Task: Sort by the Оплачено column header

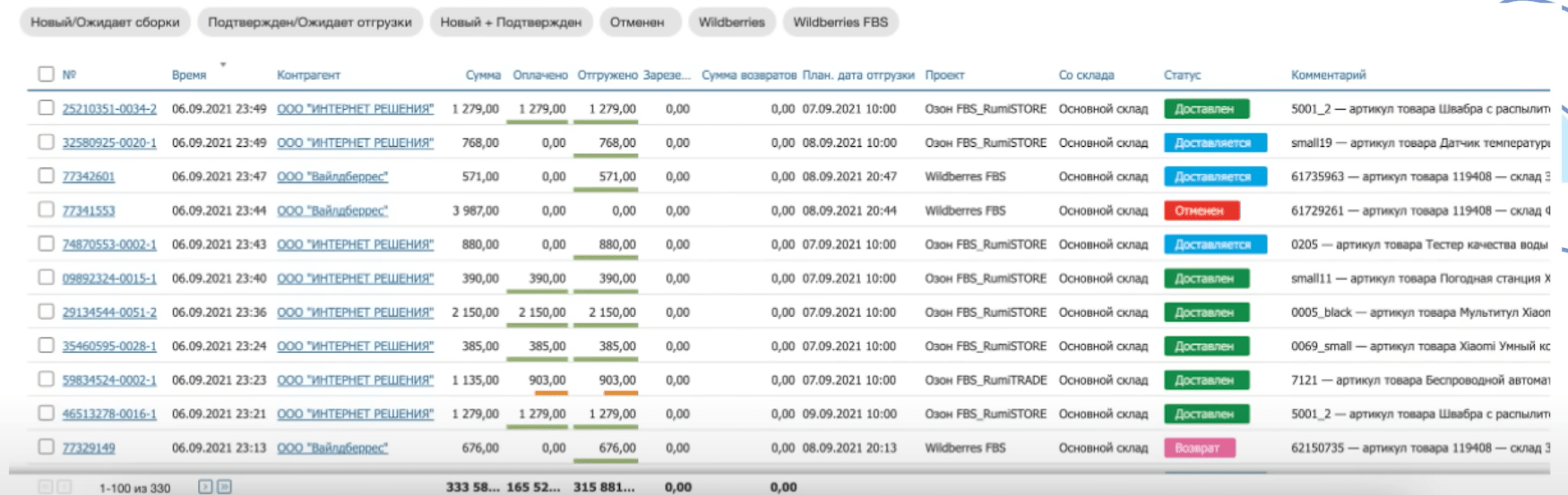Action: tap(540, 75)
